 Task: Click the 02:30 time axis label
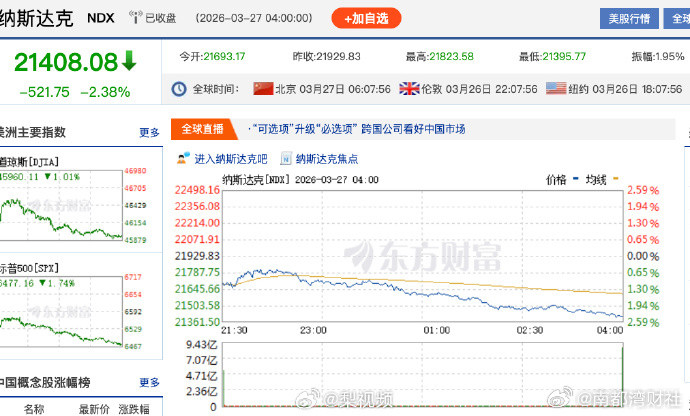click(x=529, y=330)
